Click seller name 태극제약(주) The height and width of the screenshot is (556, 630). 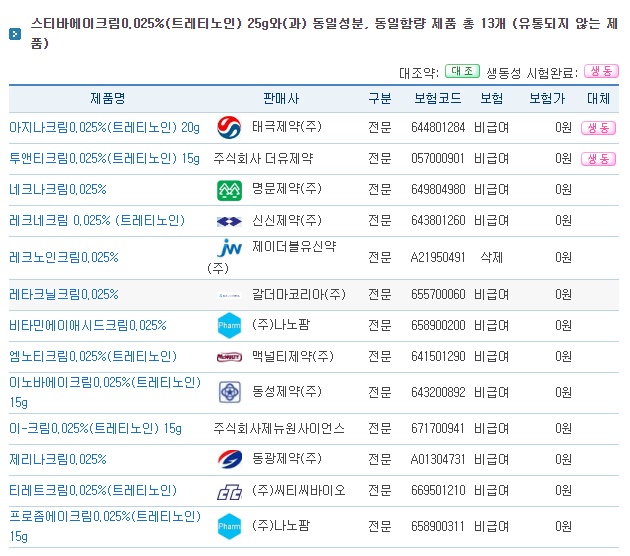pos(287,127)
